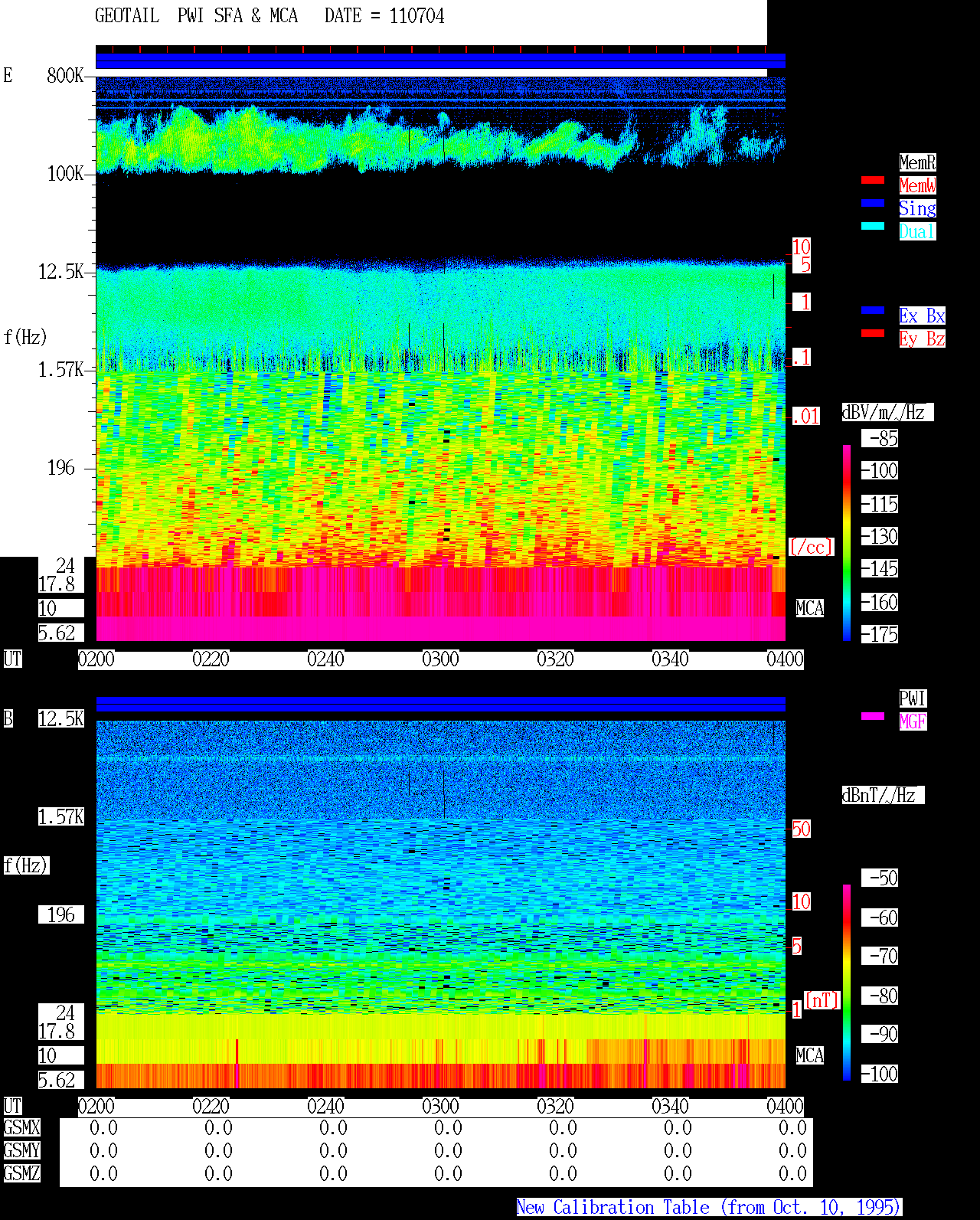Click the 0340 UT label under B panel
980x1220 pixels.
tap(670, 1107)
